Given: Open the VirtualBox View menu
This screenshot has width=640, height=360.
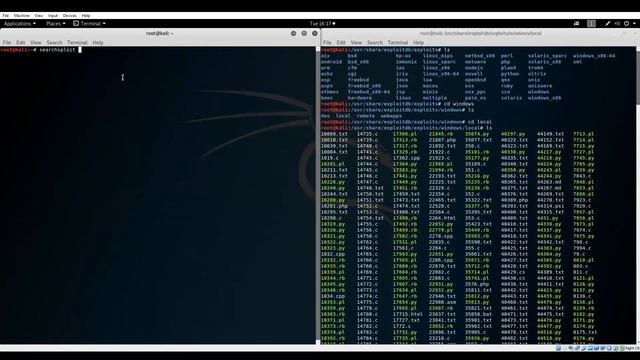Looking at the screenshot, I should tap(39, 16).
